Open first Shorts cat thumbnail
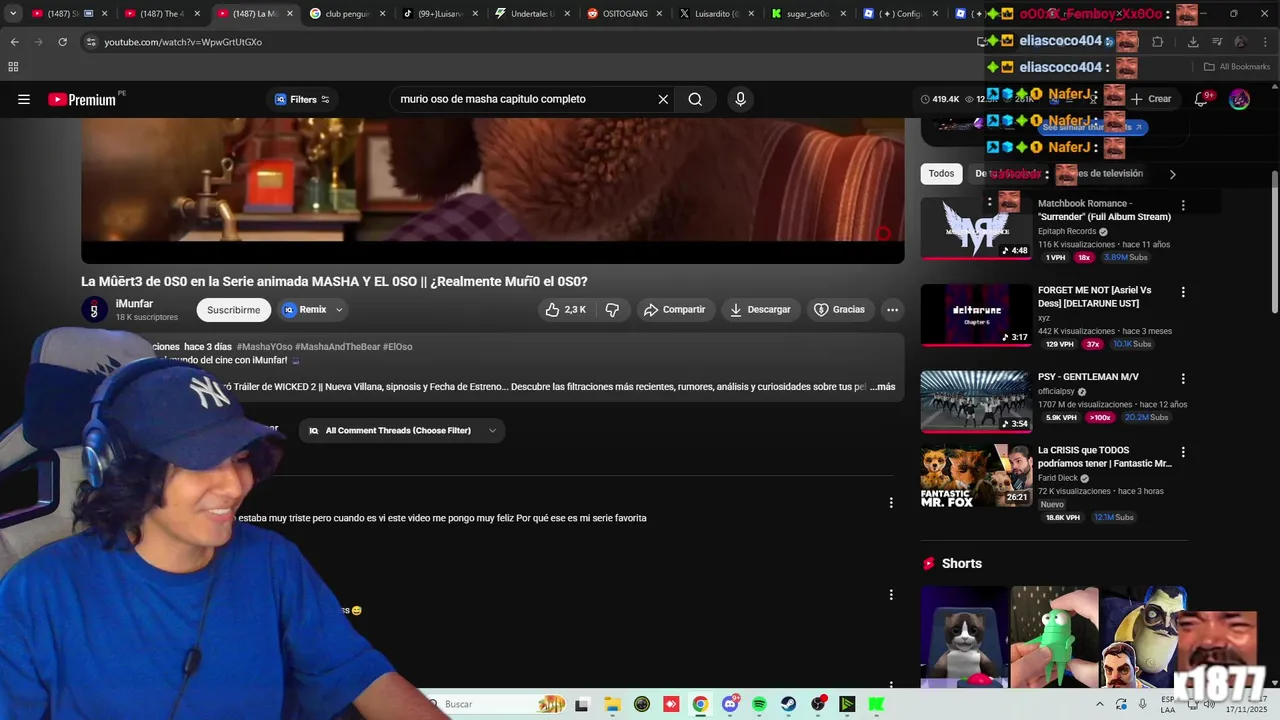Screen dimensions: 1280x720 [965, 636]
